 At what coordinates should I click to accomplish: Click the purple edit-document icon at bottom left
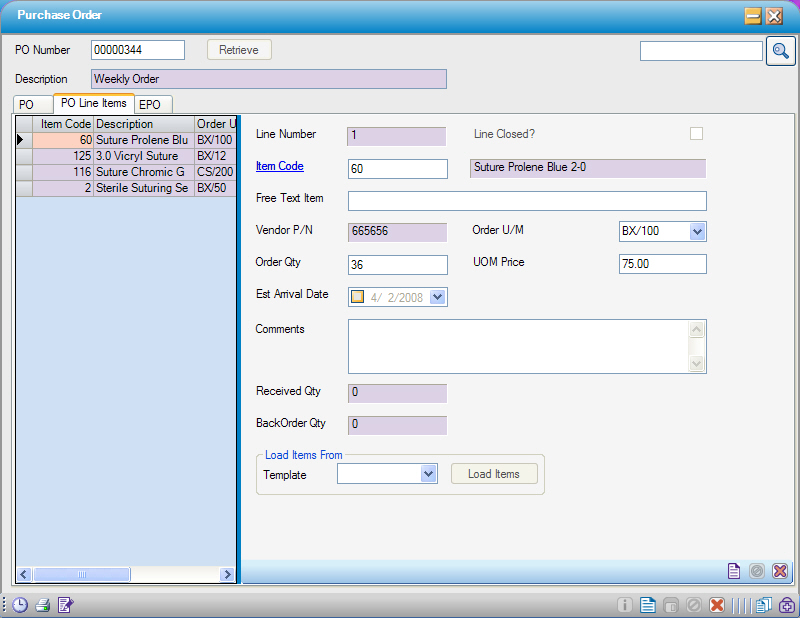[63, 605]
